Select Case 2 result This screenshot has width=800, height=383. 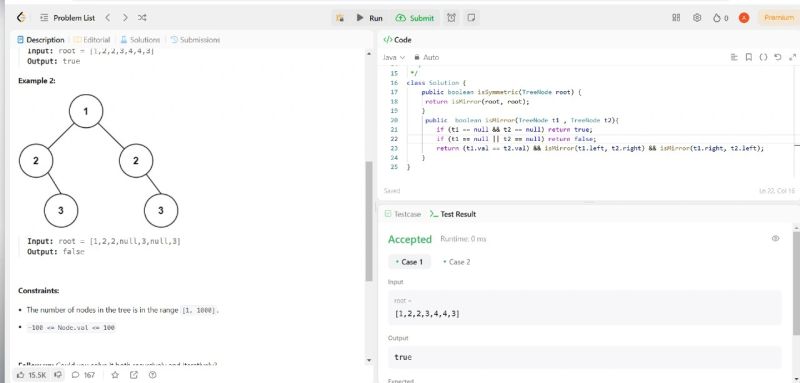pos(457,262)
